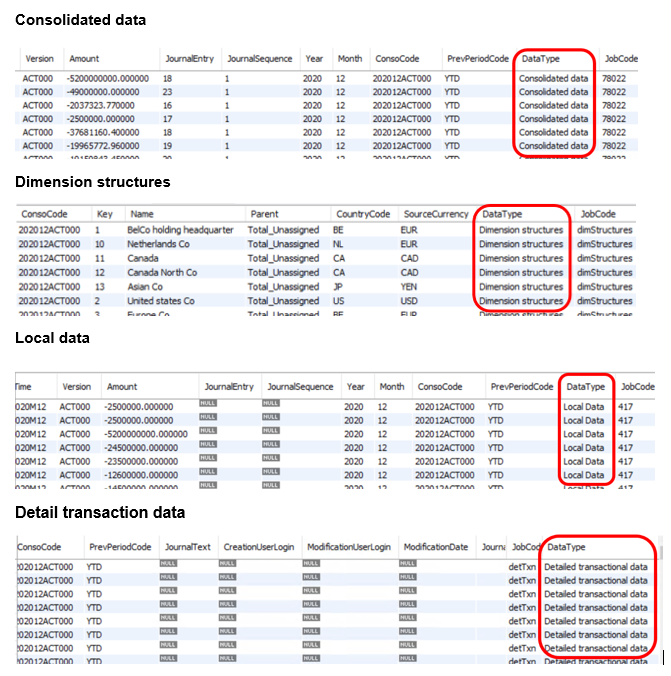Click JournalEntry value 23 in Consolidated data
The height and width of the screenshot is (676, 671).
click(167, 92)
